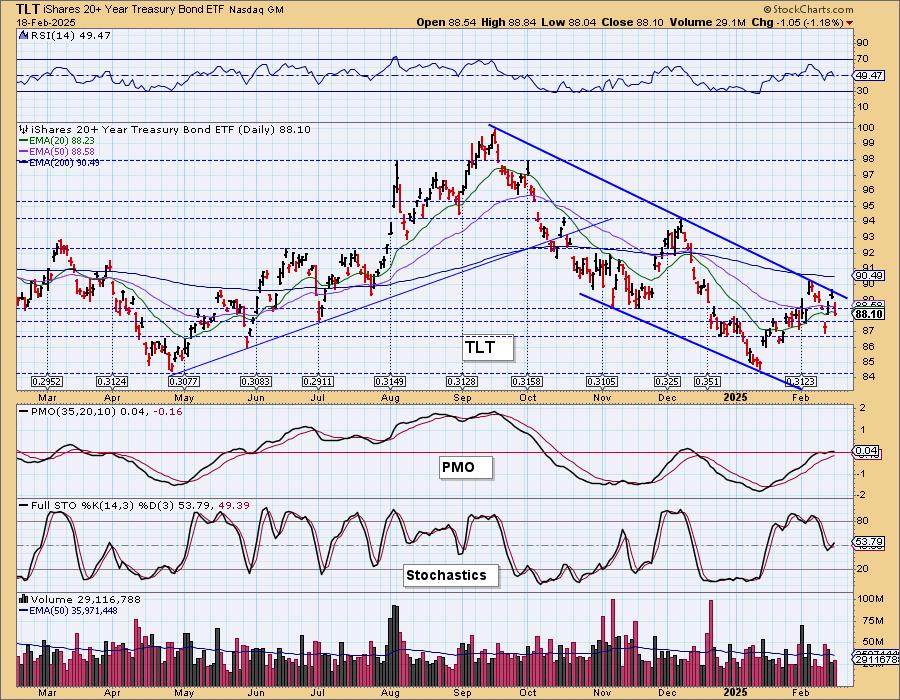Click the boxed TLT annotation on the price chart
Screen dimensions: 900x700
pyautogui.click(x=488, y=348)
